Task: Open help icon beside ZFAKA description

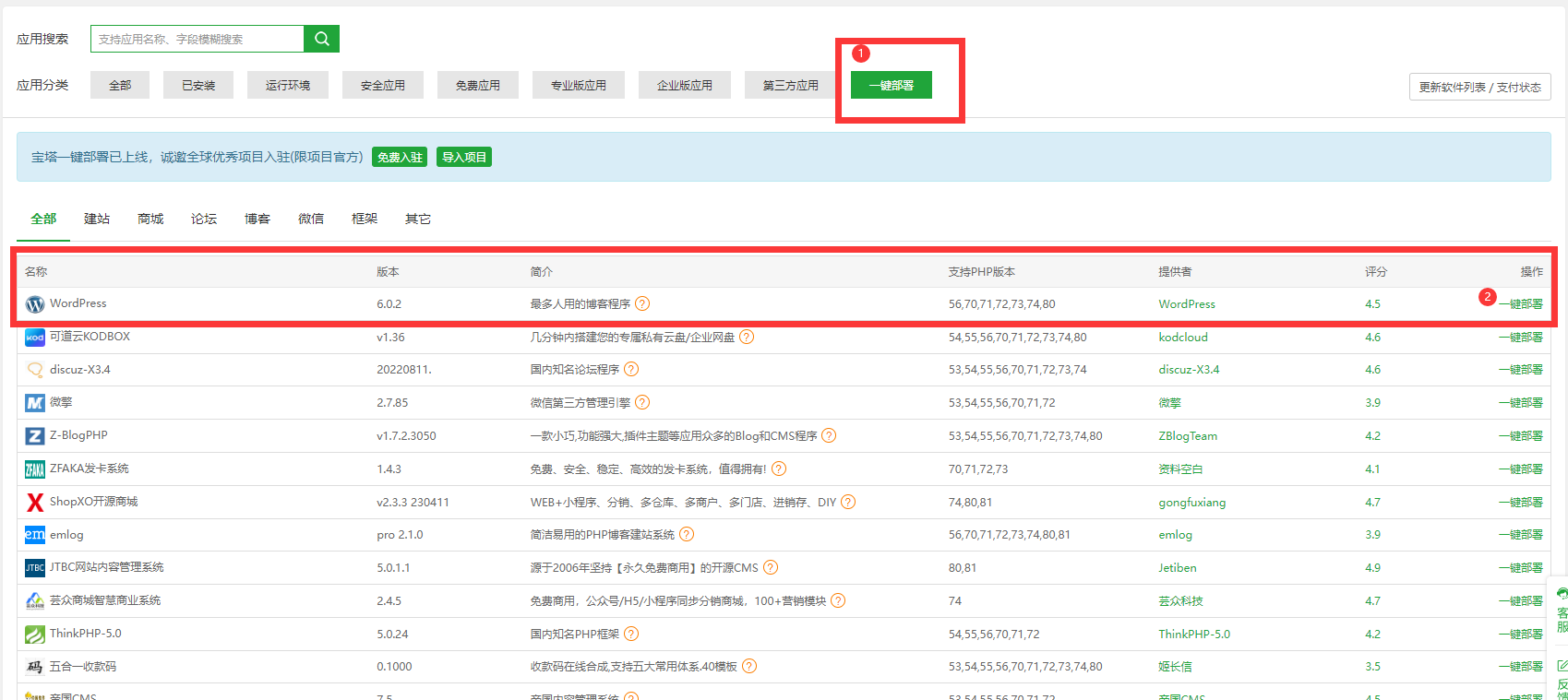Action: 779,469
